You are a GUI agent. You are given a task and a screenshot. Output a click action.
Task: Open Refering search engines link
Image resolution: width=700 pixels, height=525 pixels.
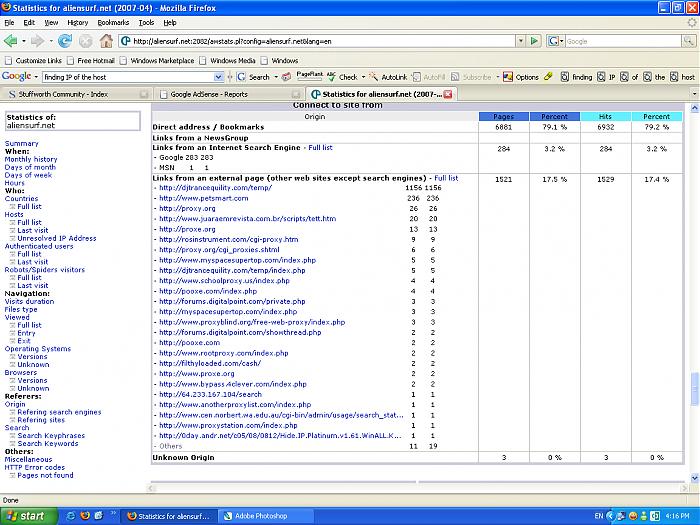coord(59,412)
